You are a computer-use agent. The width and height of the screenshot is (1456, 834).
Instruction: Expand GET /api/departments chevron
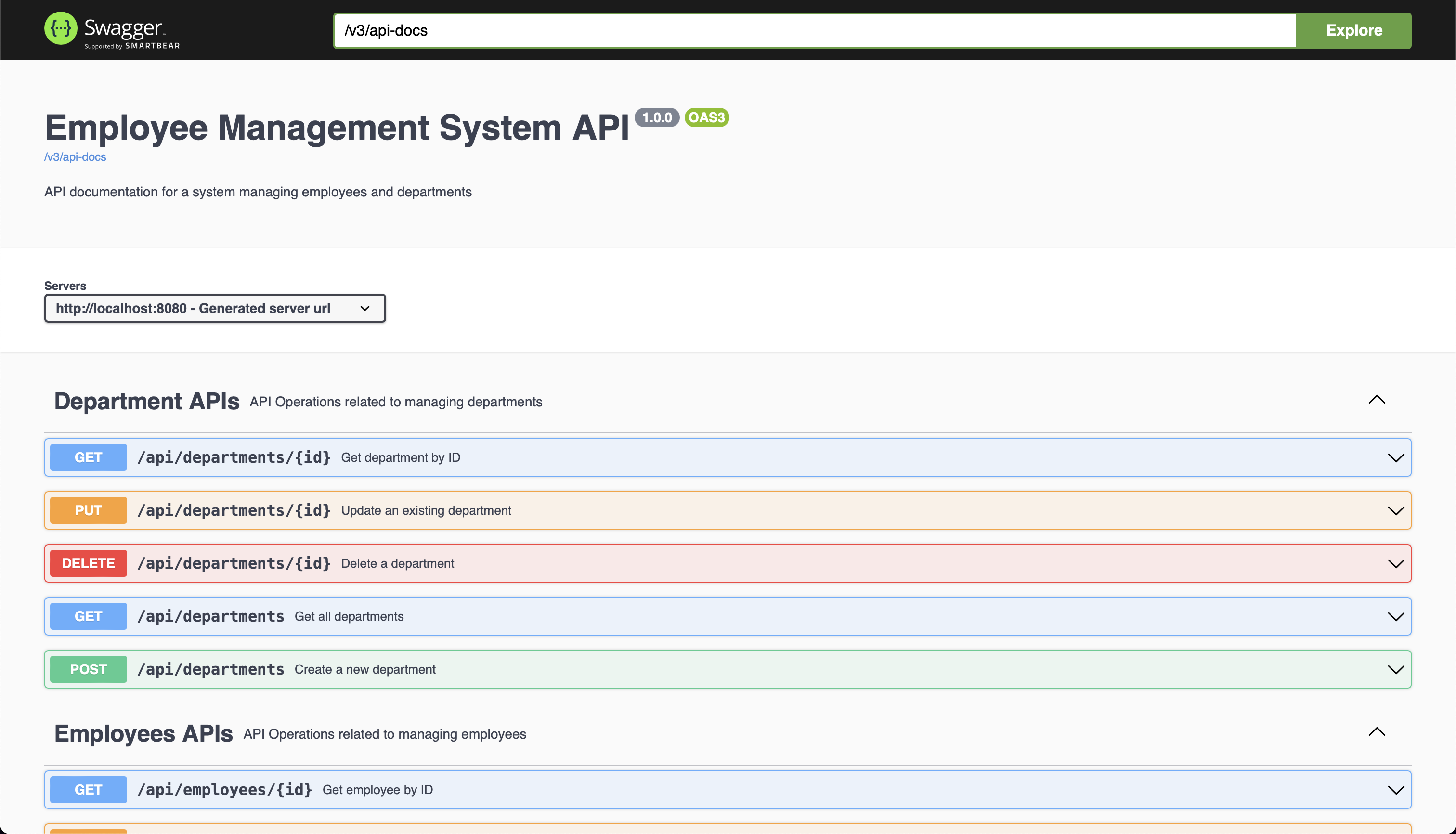point(1396,616)
